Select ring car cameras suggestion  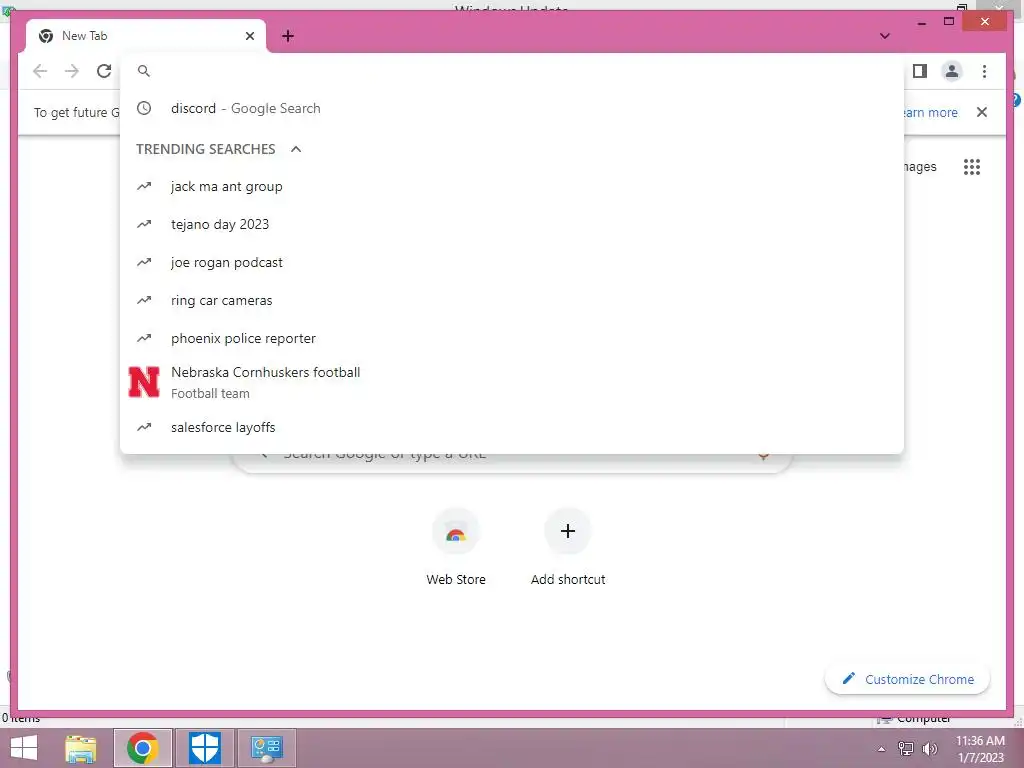coord(512,300)
